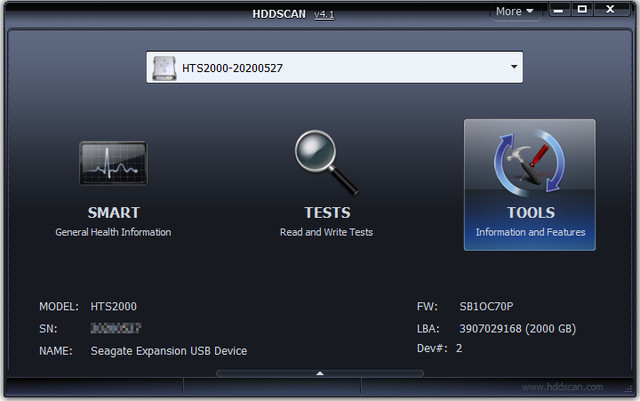Click SMART label text
Viewport: 640px width, 401px height.
(113, 213)
